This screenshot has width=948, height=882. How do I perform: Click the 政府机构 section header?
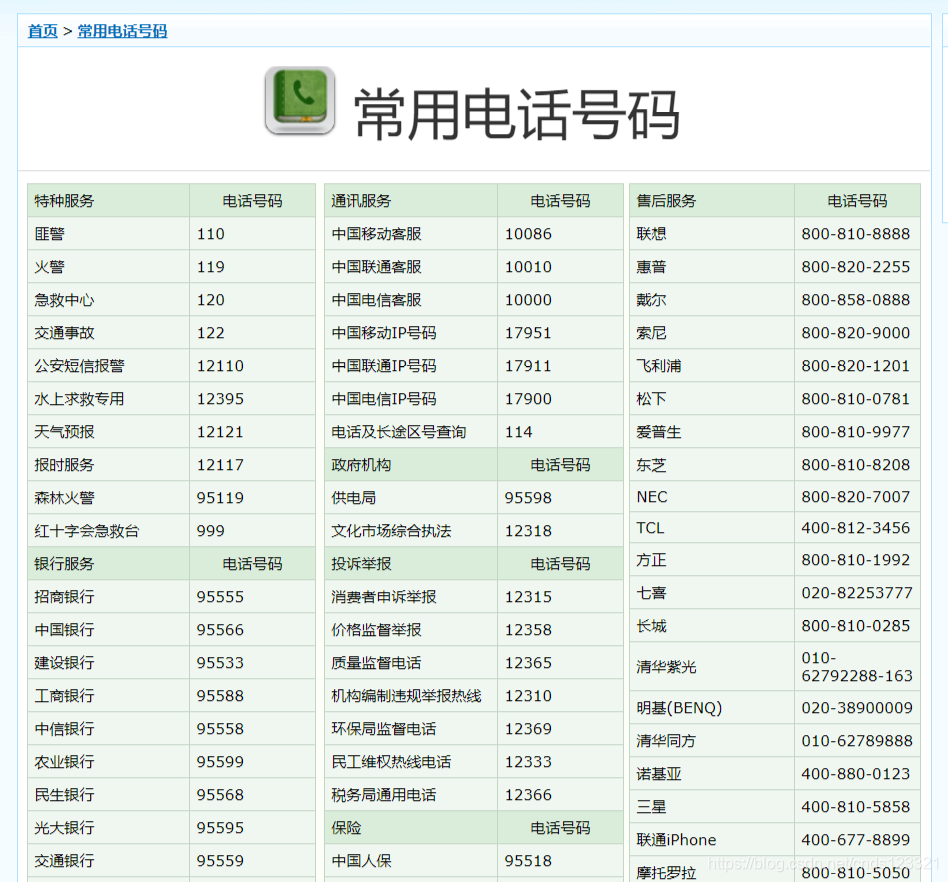(361, 465)
